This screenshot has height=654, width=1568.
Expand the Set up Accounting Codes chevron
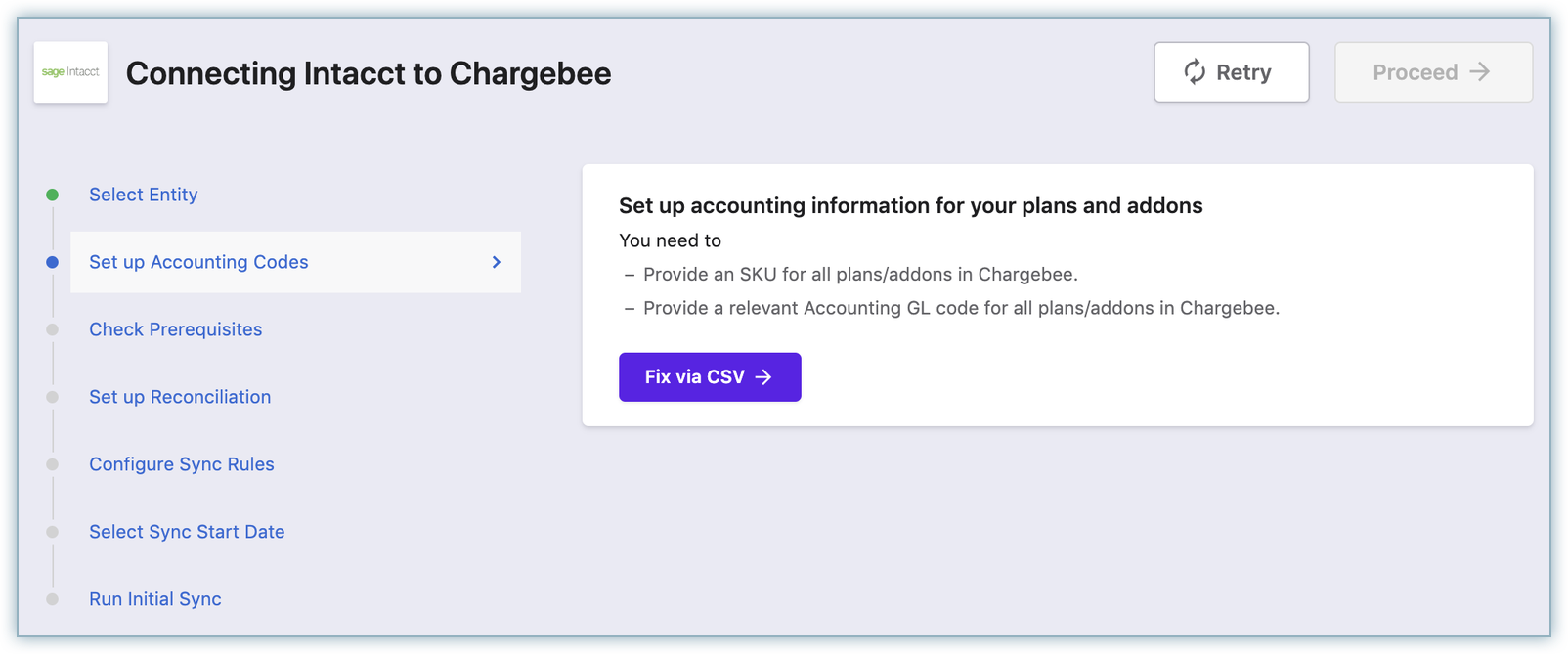click(x=497, y=262)
